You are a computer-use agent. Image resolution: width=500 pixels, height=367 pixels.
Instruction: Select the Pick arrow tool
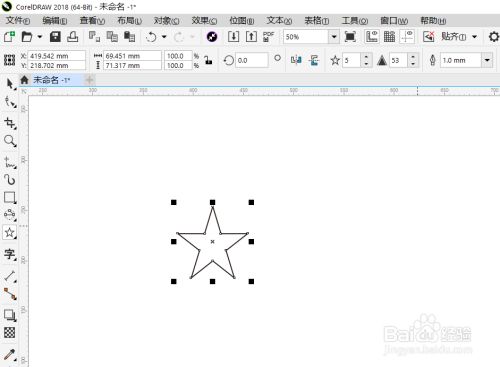pos(10,84)
